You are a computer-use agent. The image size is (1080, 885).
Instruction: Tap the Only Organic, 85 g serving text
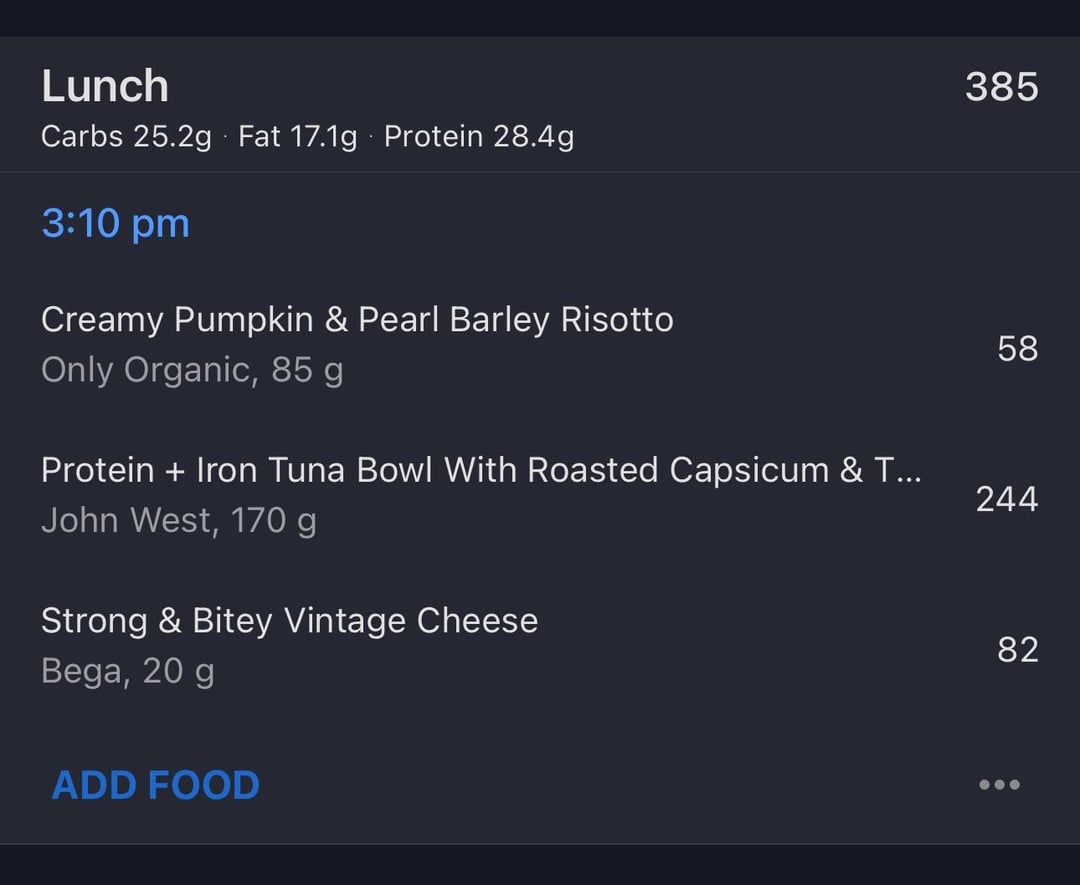coord(192,370)
